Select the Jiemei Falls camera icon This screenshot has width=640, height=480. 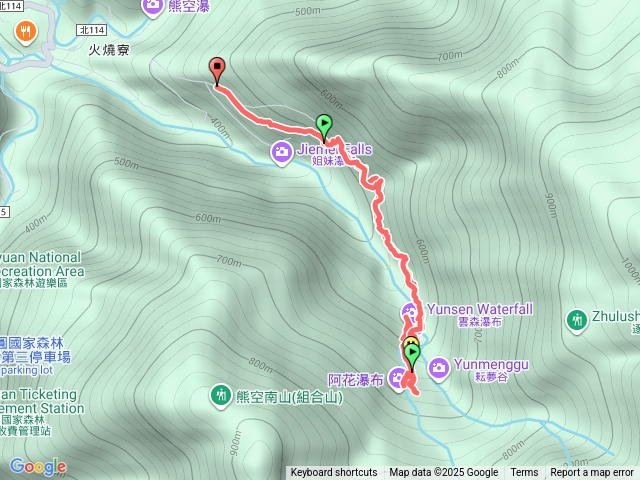pos(282,153)
